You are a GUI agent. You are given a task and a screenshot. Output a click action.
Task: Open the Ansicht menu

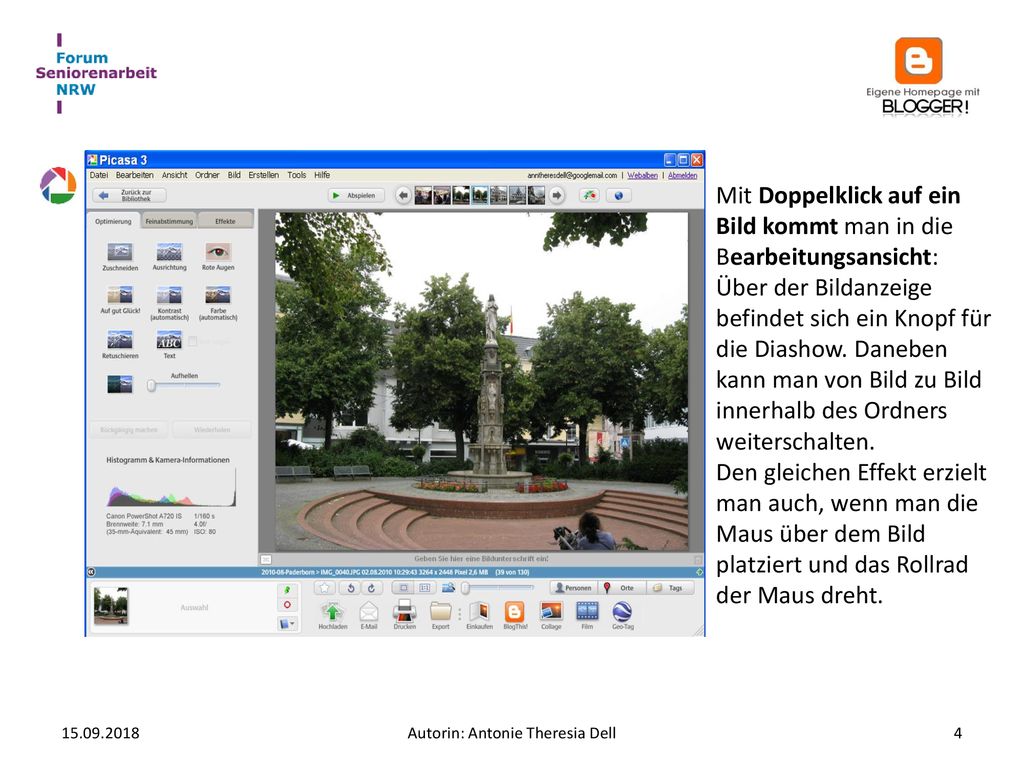tap(174, 175)
